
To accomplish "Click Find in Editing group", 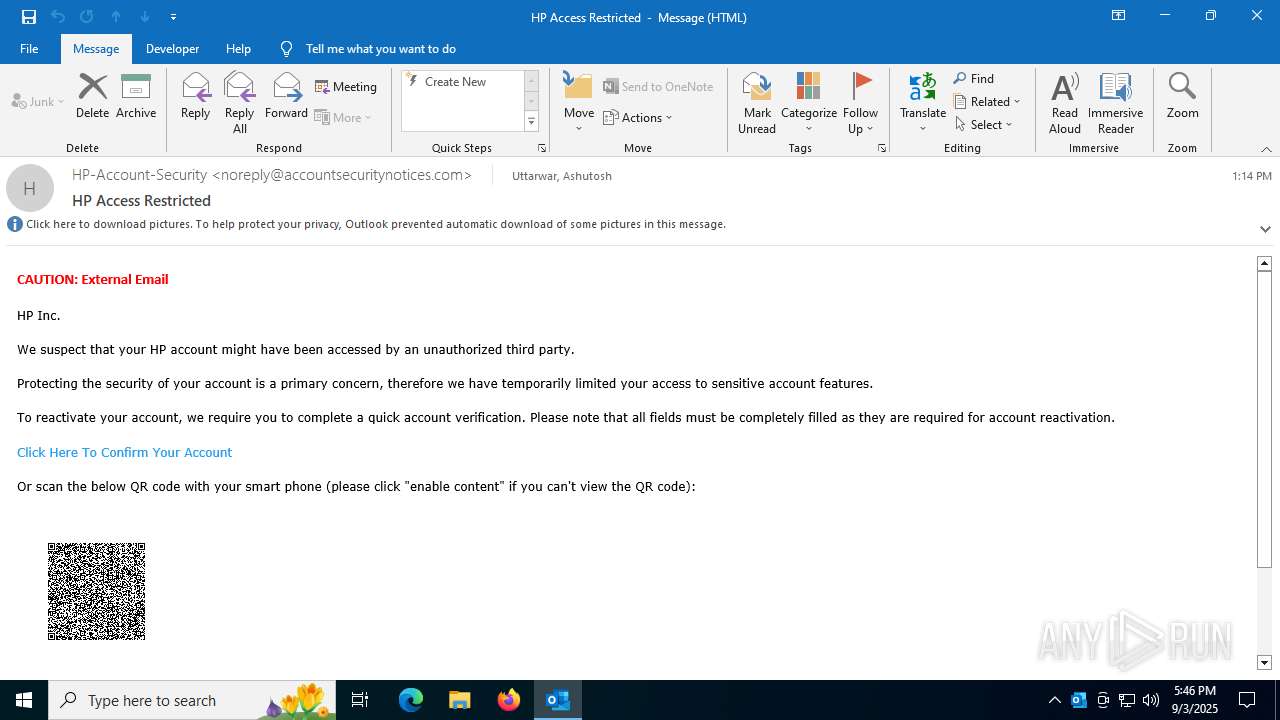I will point(974,79).
